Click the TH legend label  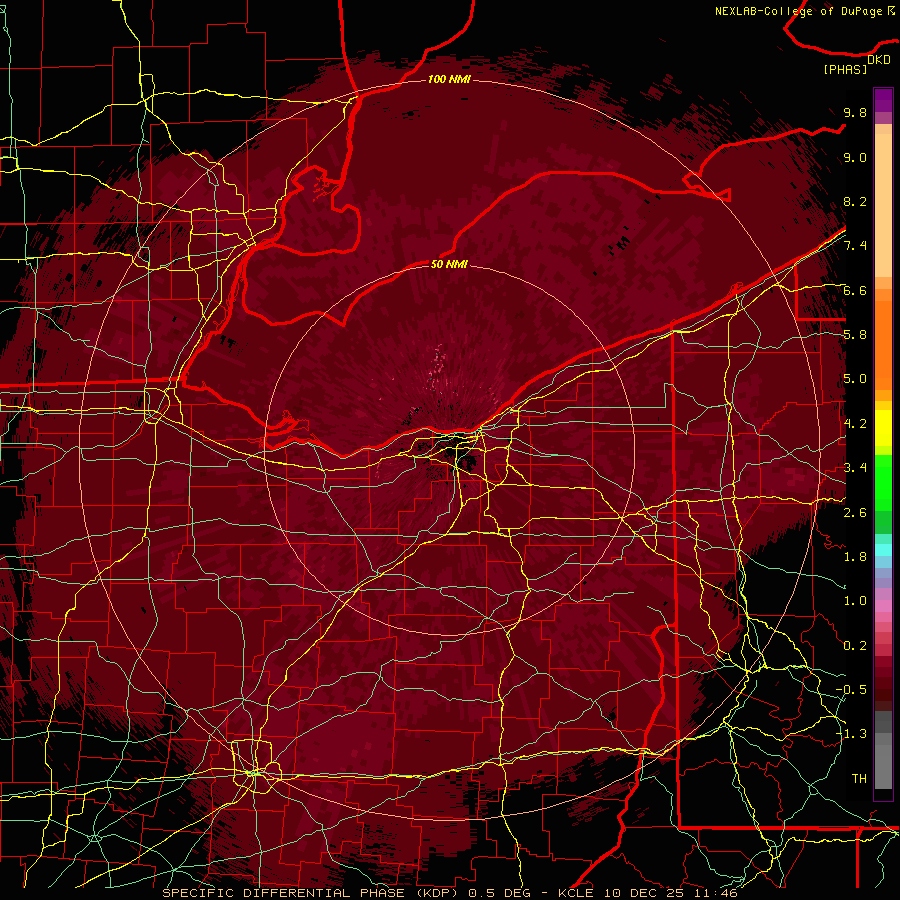[859, 779]
